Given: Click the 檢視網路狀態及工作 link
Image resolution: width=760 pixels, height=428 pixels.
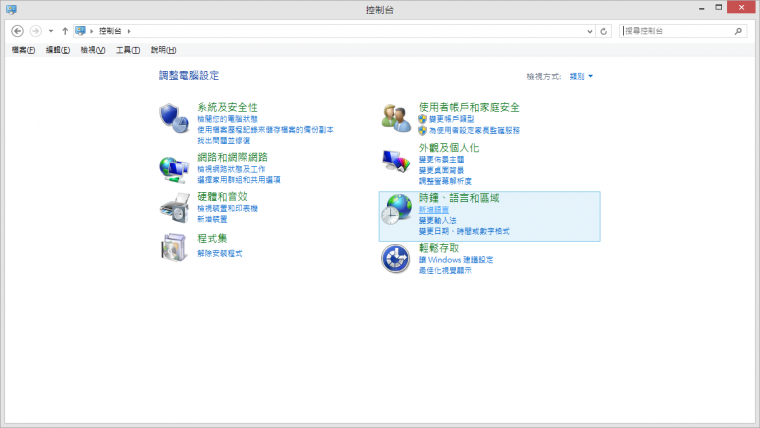Looking at the screenshot, I should (x=231, y=169).
